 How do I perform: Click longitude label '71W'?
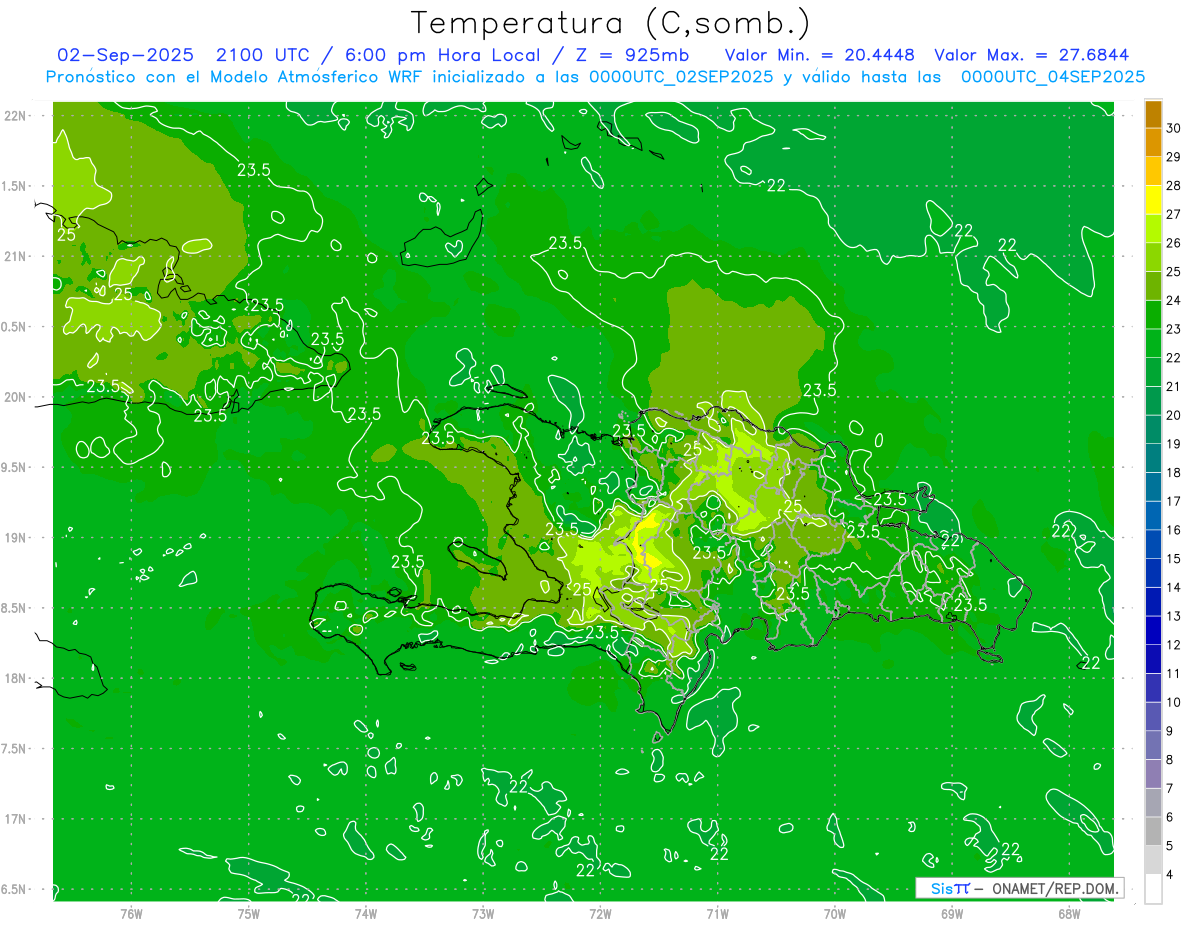[717, 914]
